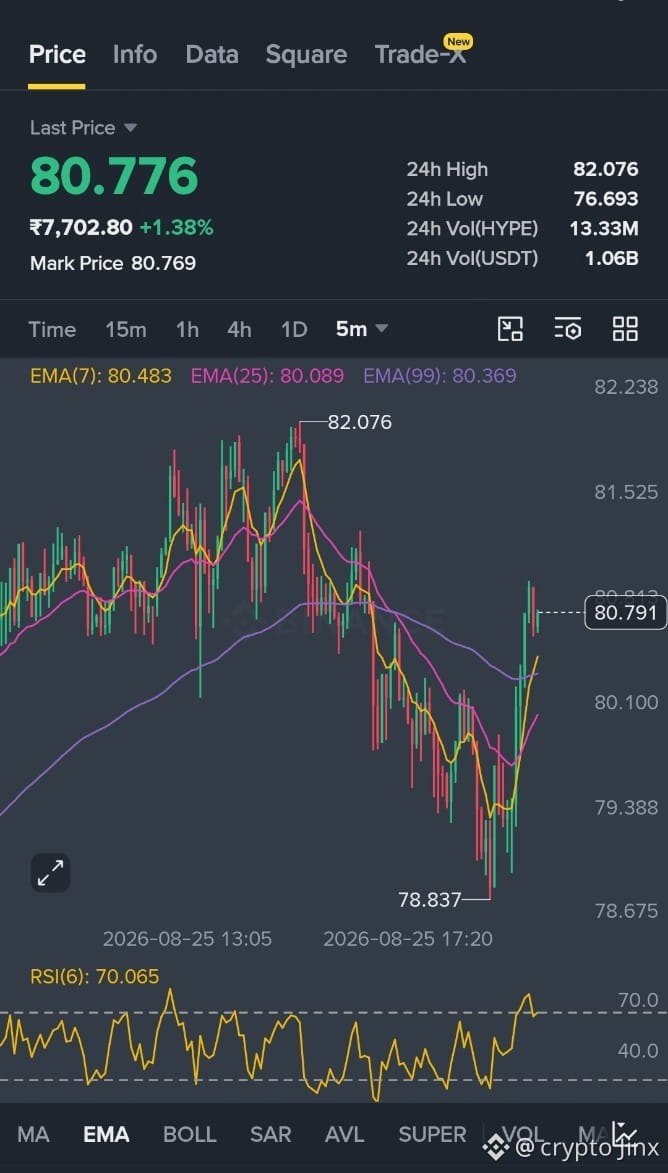Click the 24h Low value 76.693
The width and height of the screenshot is (668, 1173).
click(x=606, y=199)
